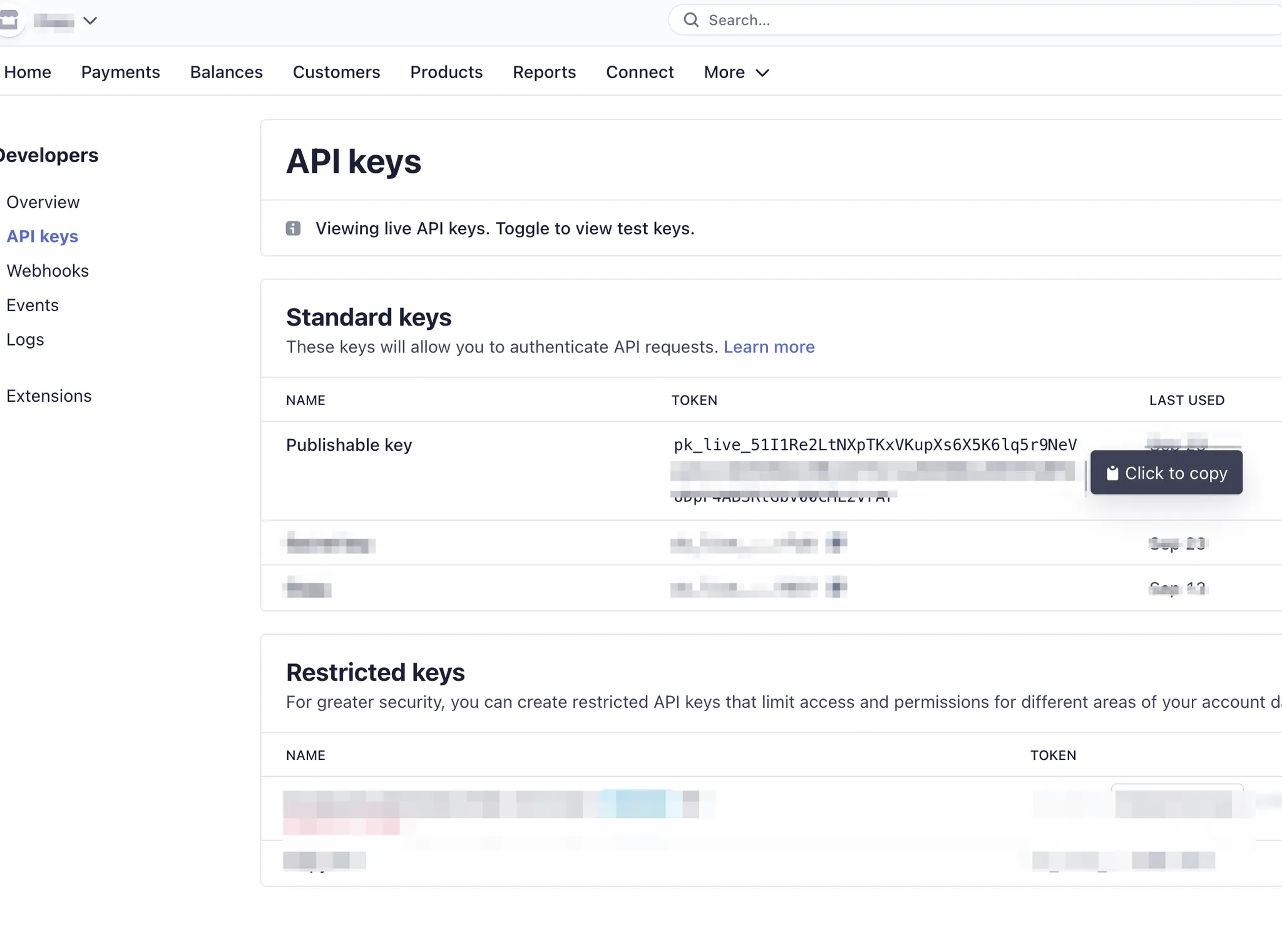
Task: Select Logs in the Developers sidebar
Action: pos(25,340)
